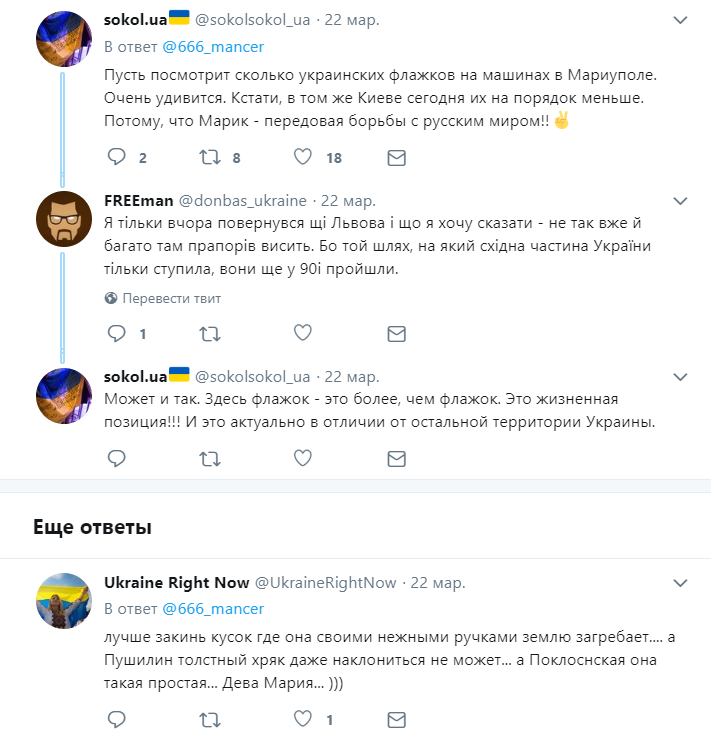Open @donbas_ukraine profile handle
The height and width of the screenshot is (735, 711).
click(243, 201)
